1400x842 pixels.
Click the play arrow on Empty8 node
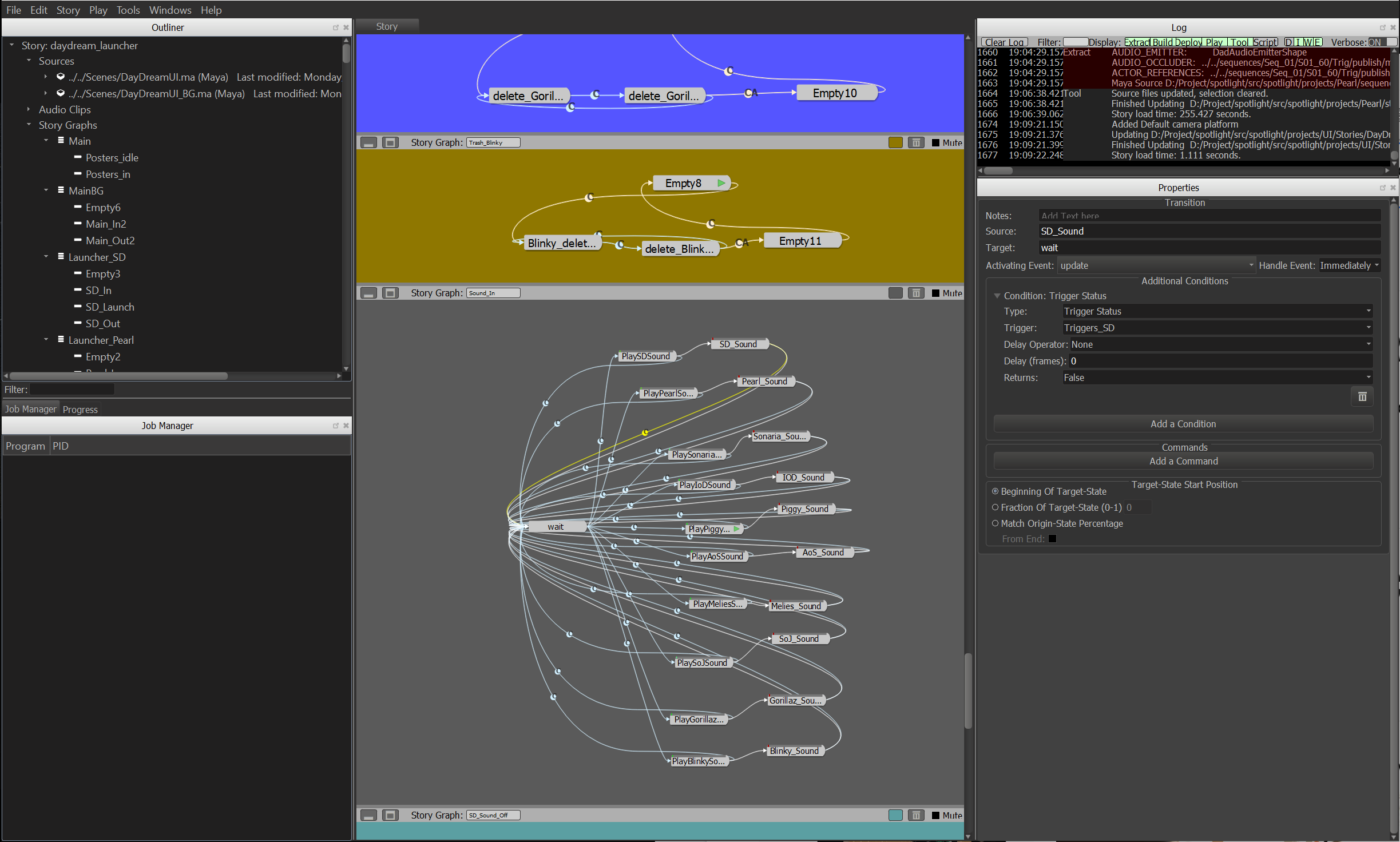pyautogui.click(x=721, y=184)
